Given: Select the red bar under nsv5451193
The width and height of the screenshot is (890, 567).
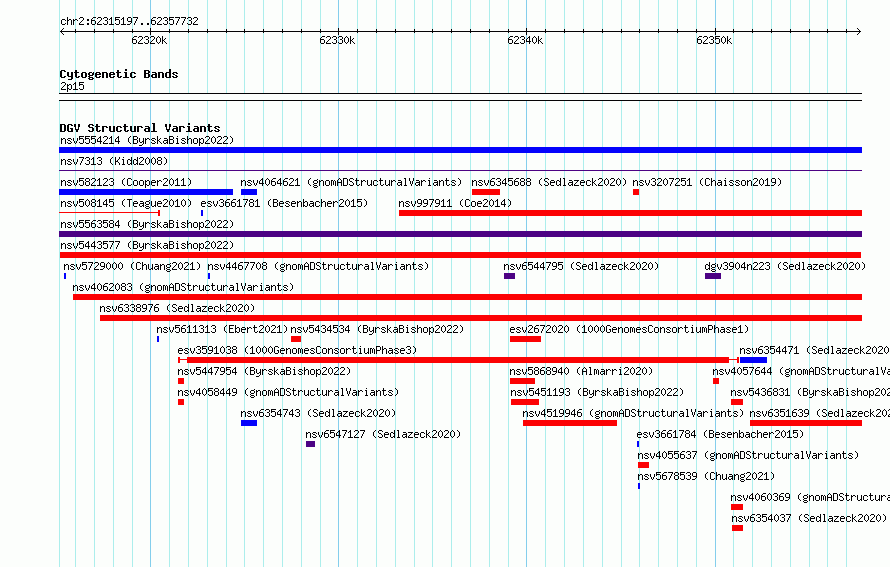Looking at the screenshot, I should coord(525,402).
